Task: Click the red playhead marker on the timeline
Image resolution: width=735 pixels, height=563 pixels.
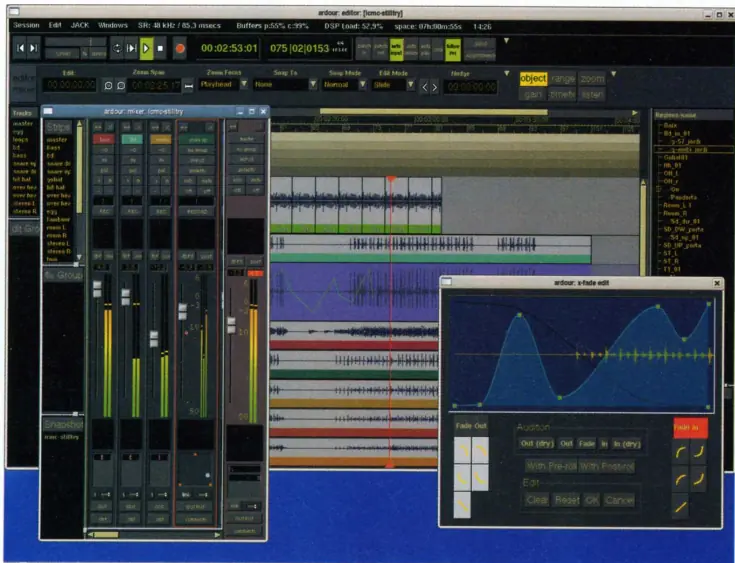Action: point(391,179)
